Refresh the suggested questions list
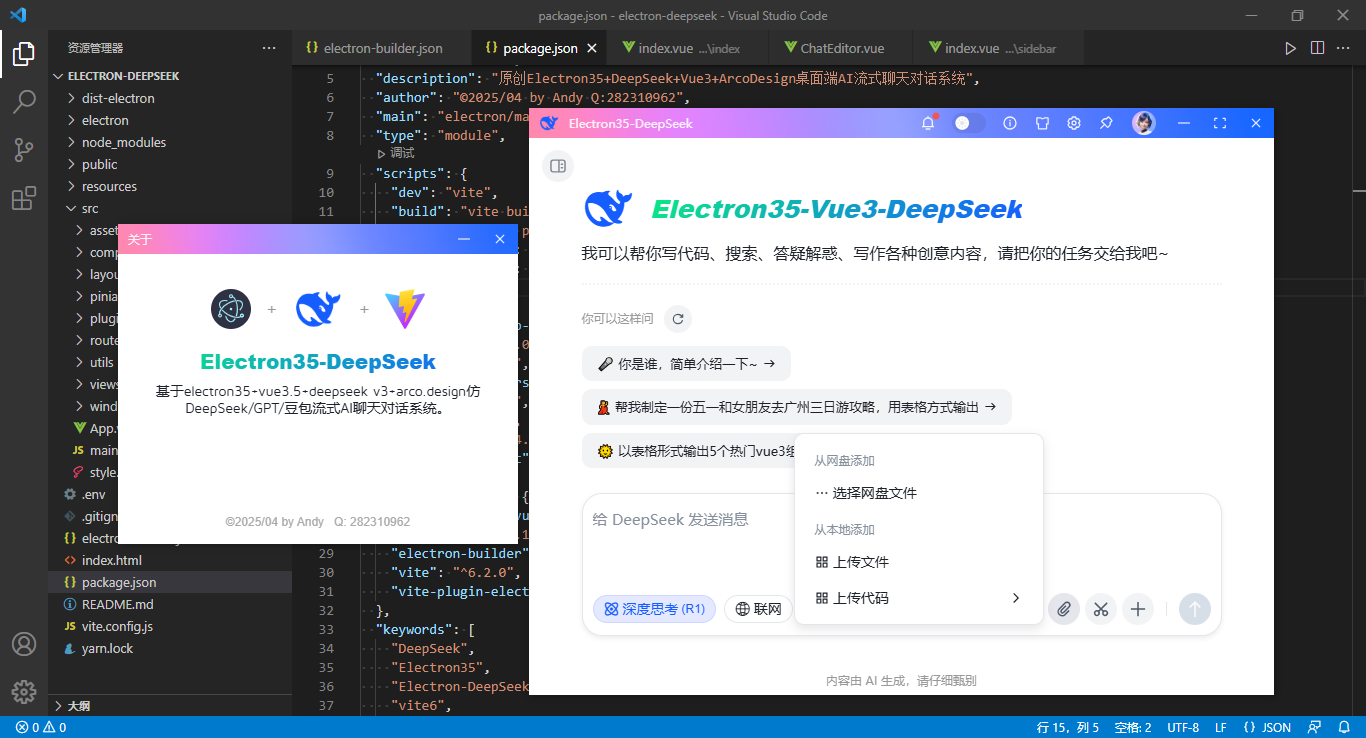This screenshot has height=738, width=1366. click(x=678, y=319)
